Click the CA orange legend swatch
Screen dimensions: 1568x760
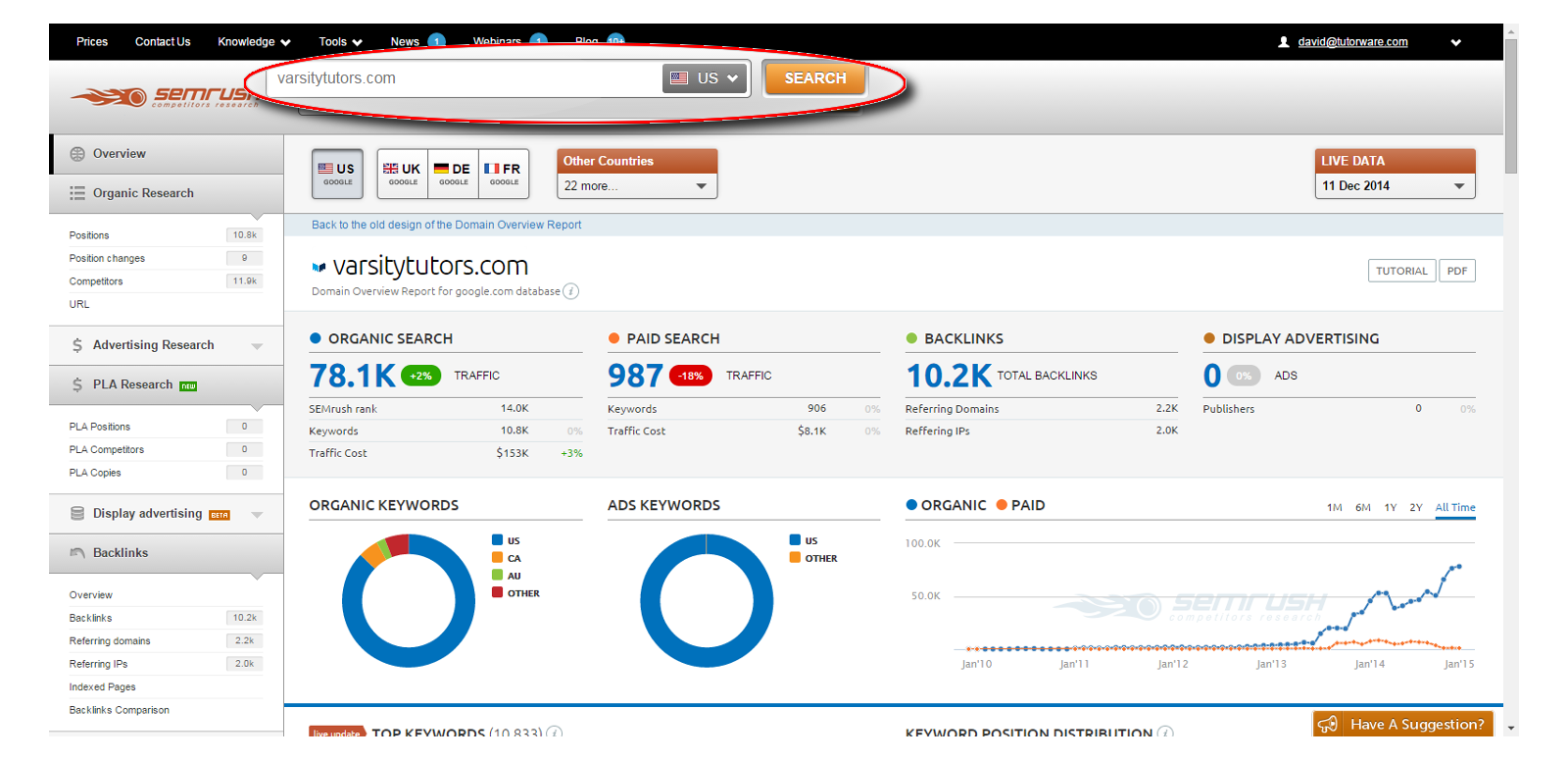pos(498,558)
